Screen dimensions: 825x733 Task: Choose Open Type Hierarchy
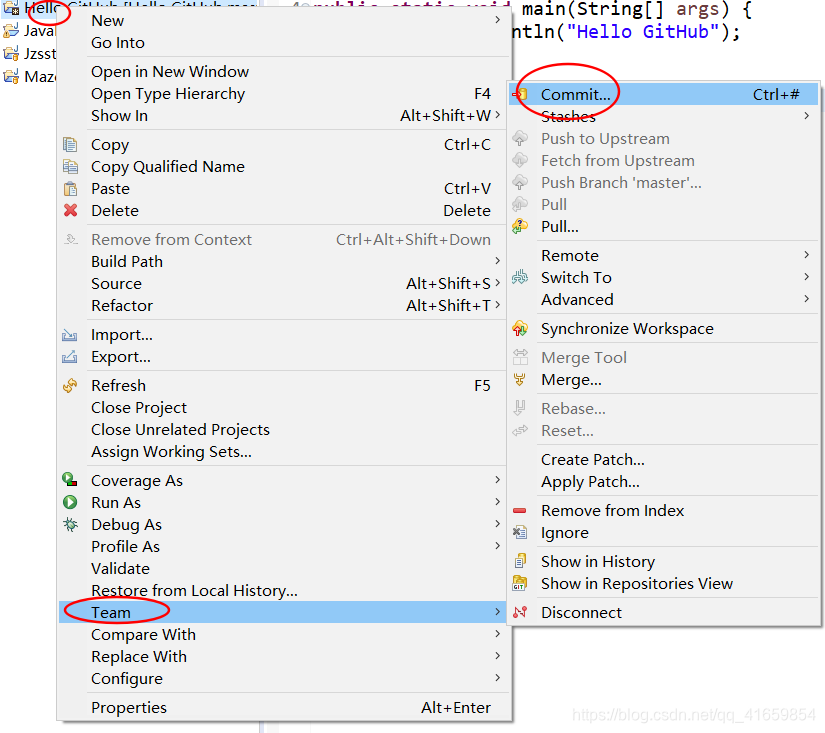tap(282, 94)
